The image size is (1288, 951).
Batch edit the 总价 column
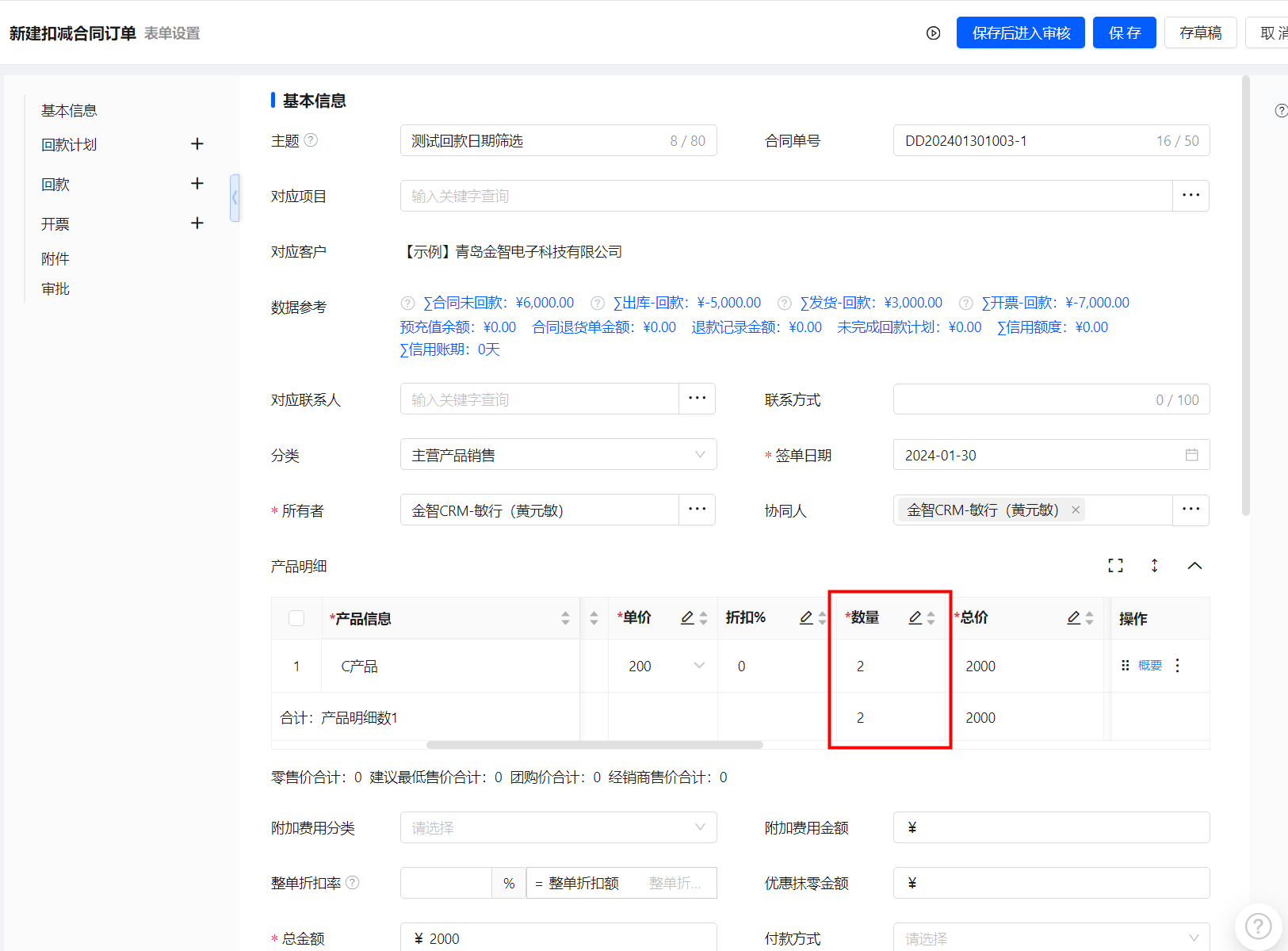pyautogui.click(x=1073, y=617)
